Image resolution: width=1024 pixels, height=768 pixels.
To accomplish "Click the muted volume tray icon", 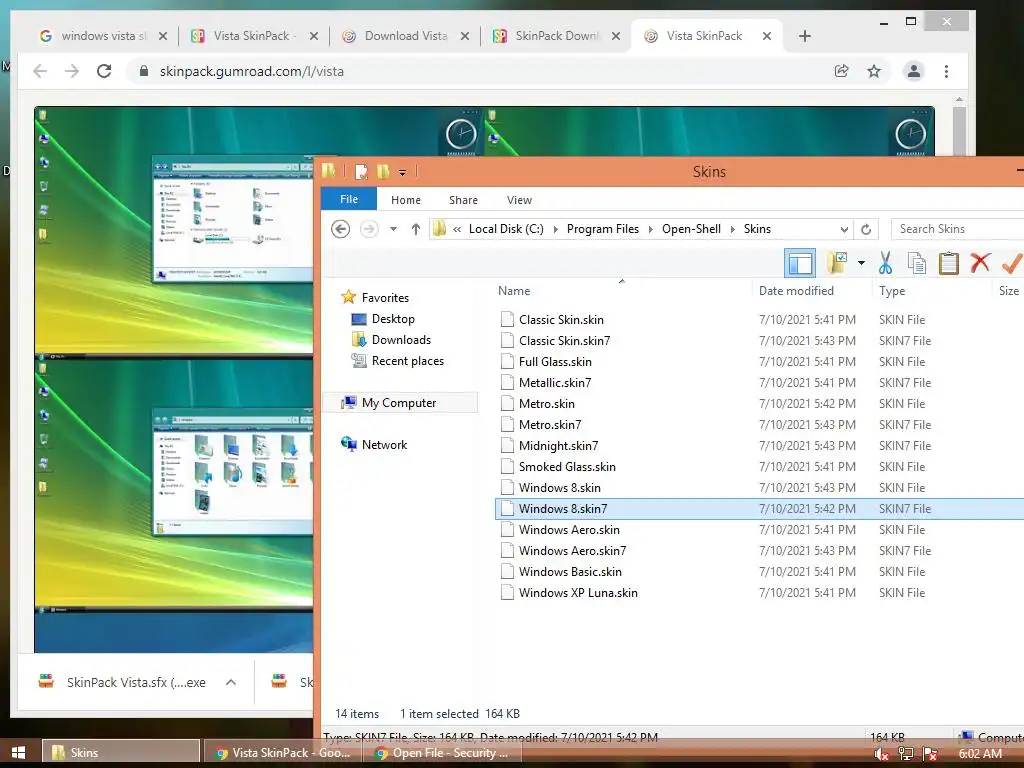I will 882,754.
